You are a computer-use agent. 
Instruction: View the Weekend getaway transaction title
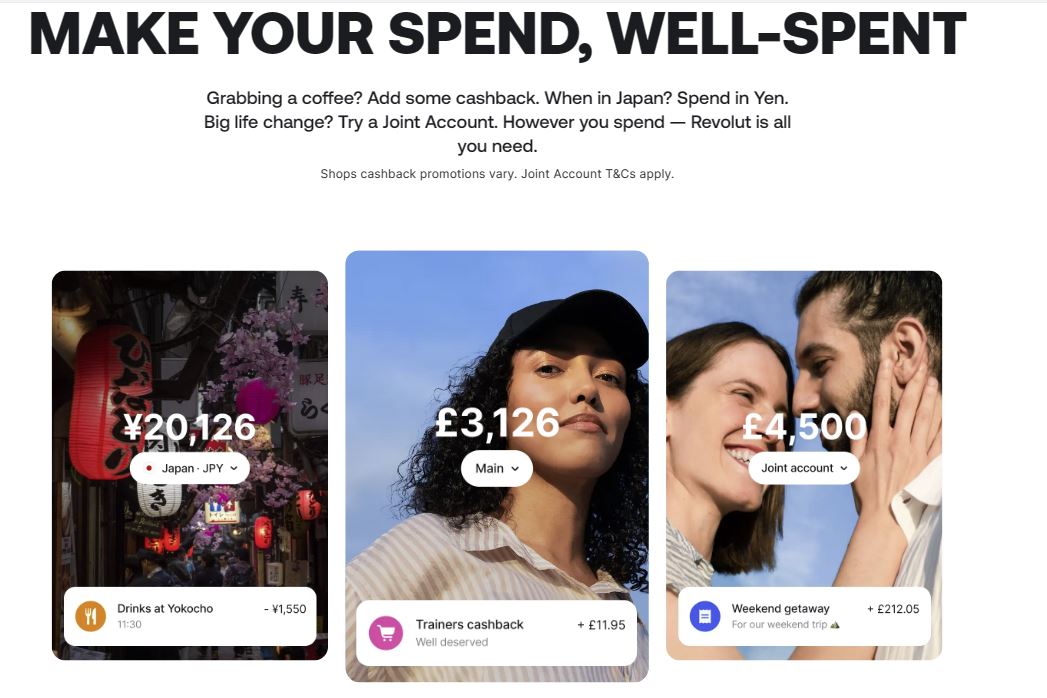780,608
